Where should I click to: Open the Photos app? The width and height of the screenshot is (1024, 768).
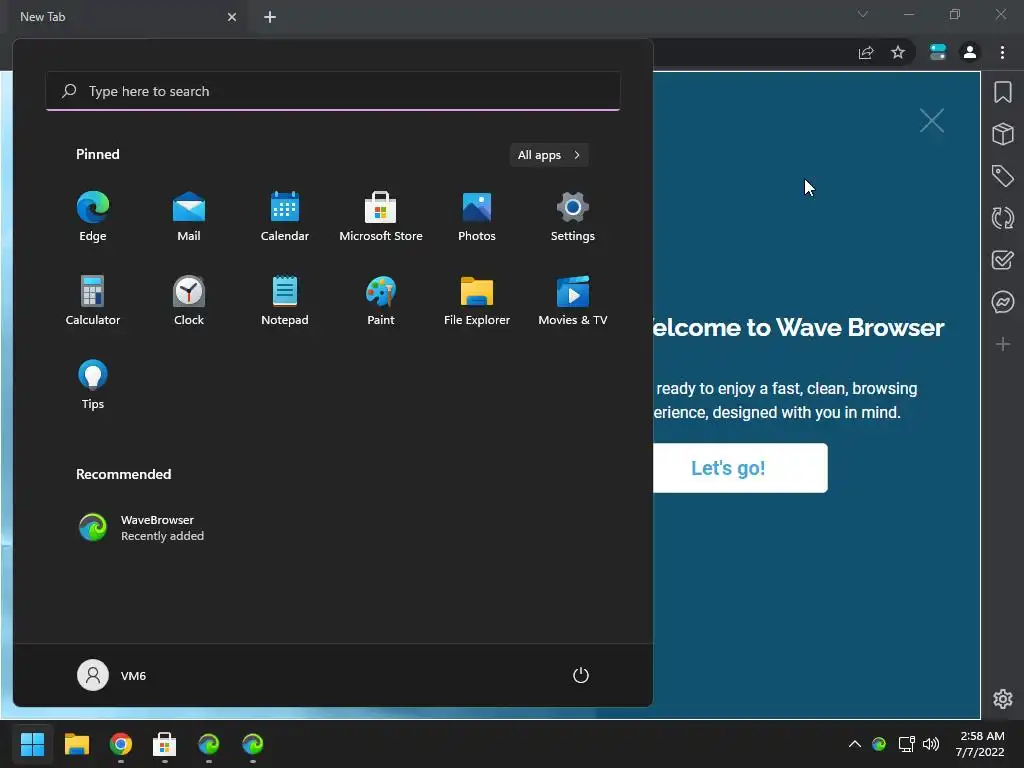pos(477,217)
